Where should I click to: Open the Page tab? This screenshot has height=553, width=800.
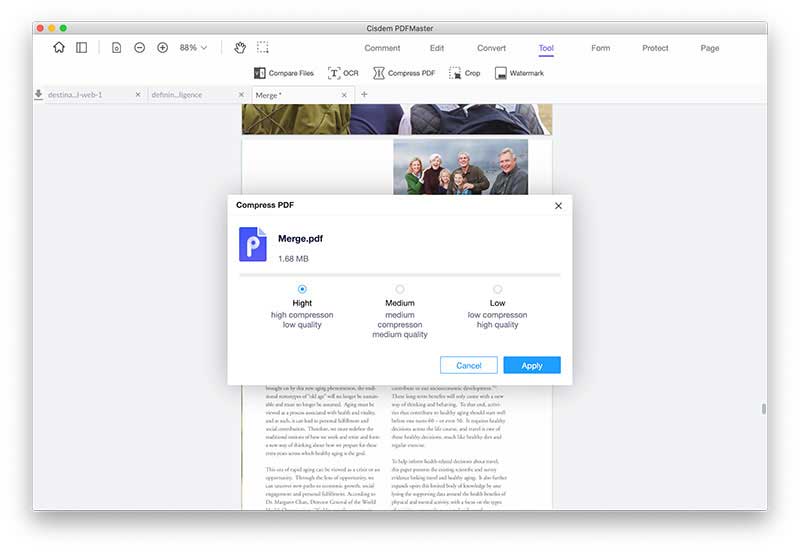coord(710,48)
